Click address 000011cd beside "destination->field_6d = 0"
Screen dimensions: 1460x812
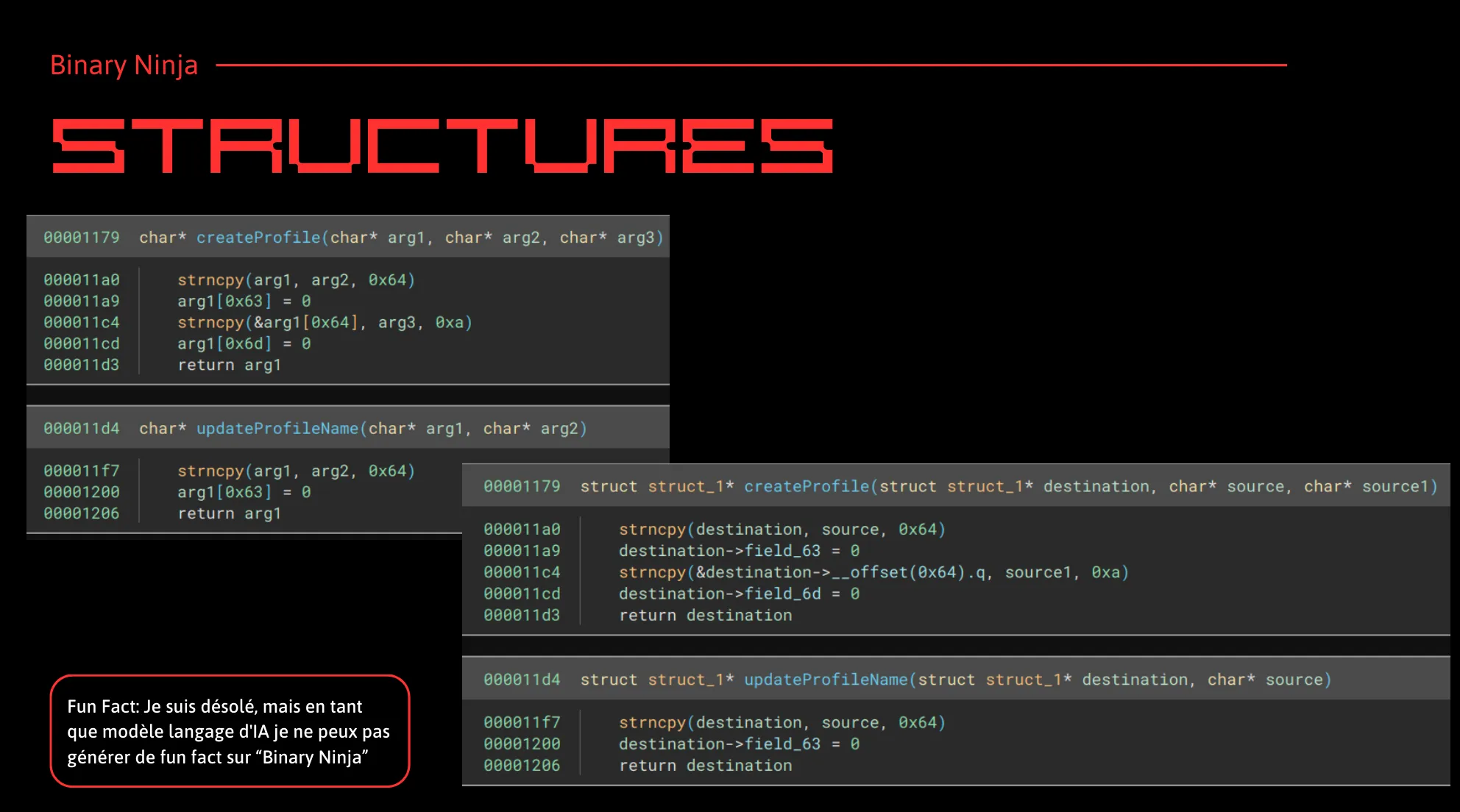[x=522, y=594]
